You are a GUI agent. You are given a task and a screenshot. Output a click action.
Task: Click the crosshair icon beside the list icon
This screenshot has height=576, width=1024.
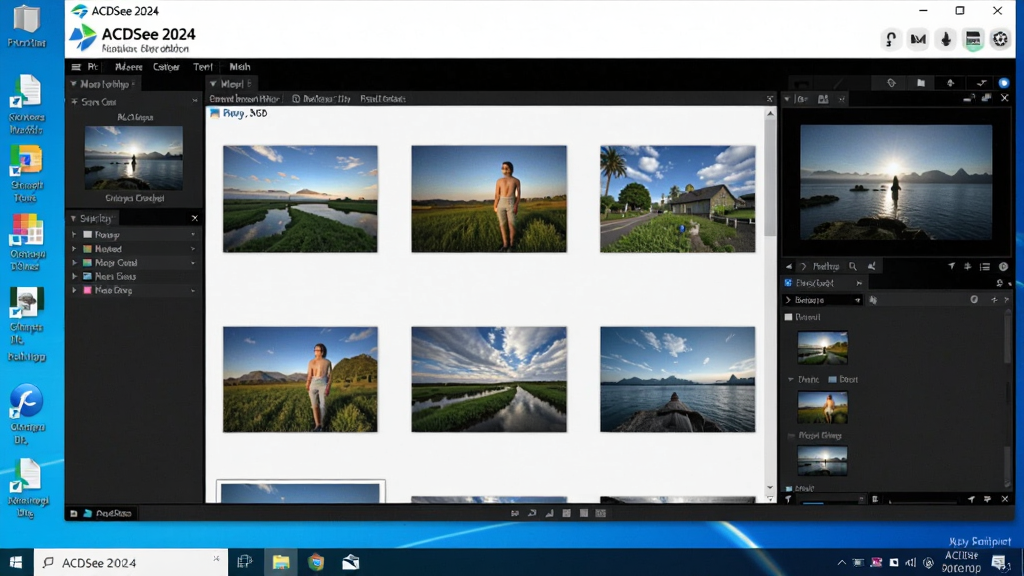pyautogui.click(x=968, y=266)
